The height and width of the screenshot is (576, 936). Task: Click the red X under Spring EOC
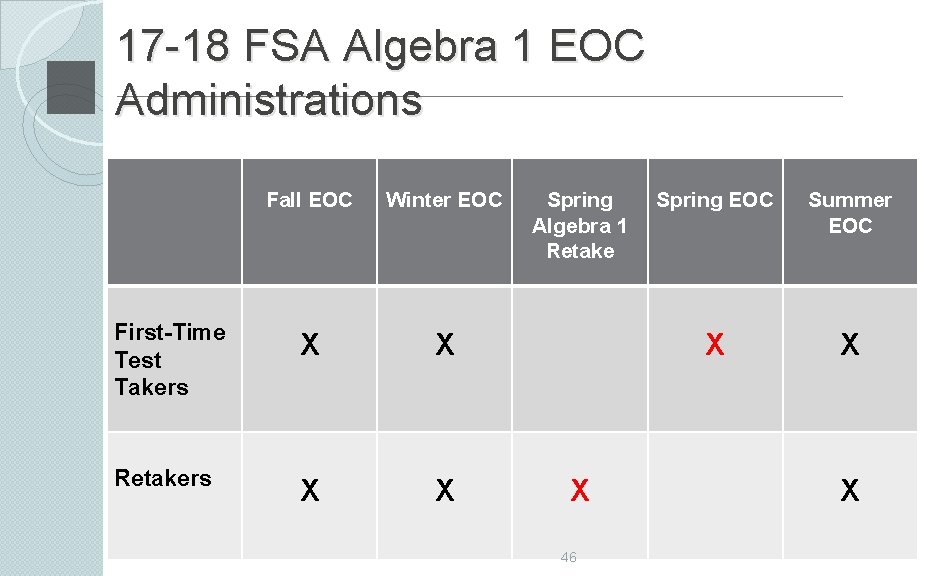pos(715,344)
